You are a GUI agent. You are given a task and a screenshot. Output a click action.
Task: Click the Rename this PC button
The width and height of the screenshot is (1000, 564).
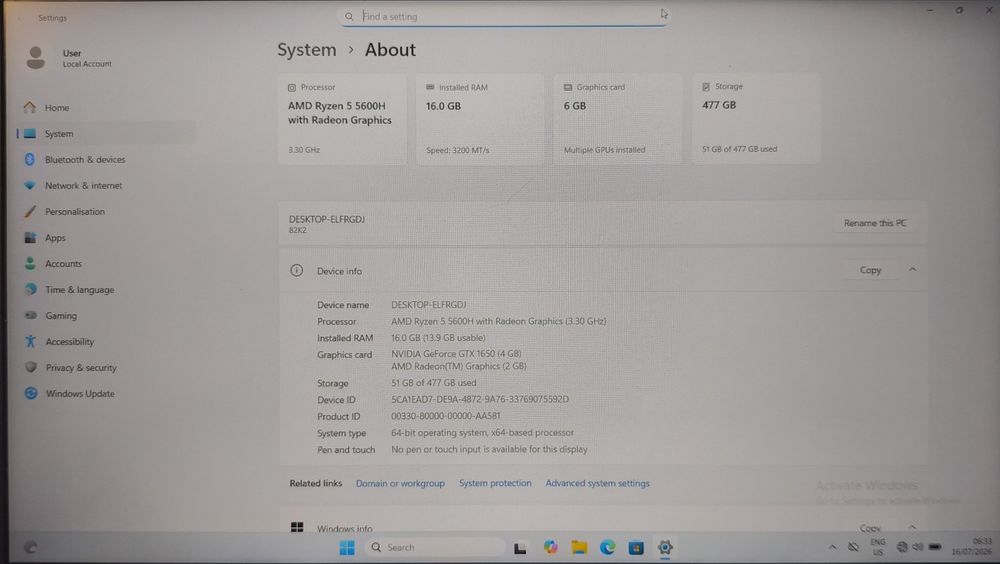875,223
